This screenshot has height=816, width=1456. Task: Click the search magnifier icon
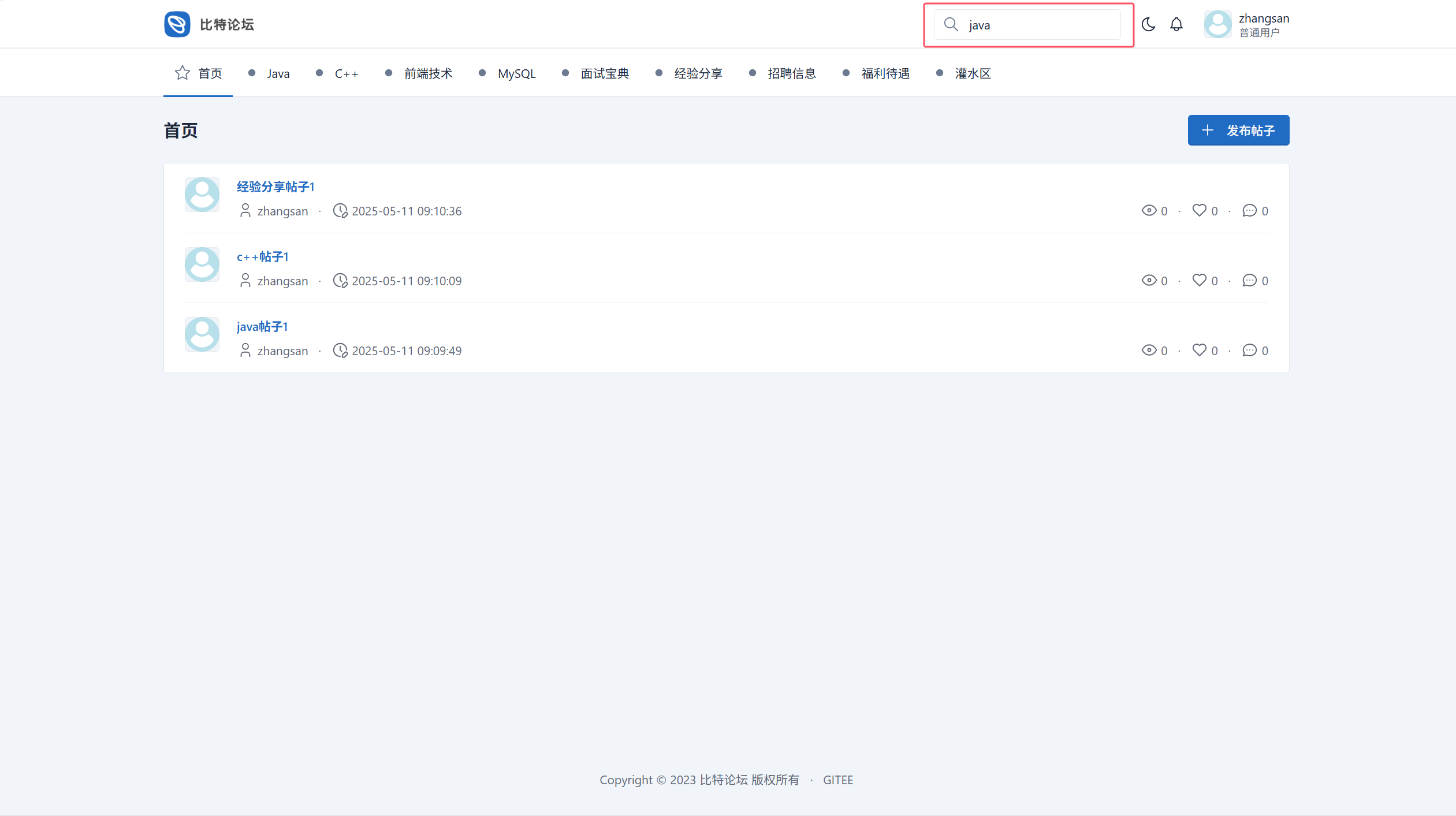coord(951,24)
